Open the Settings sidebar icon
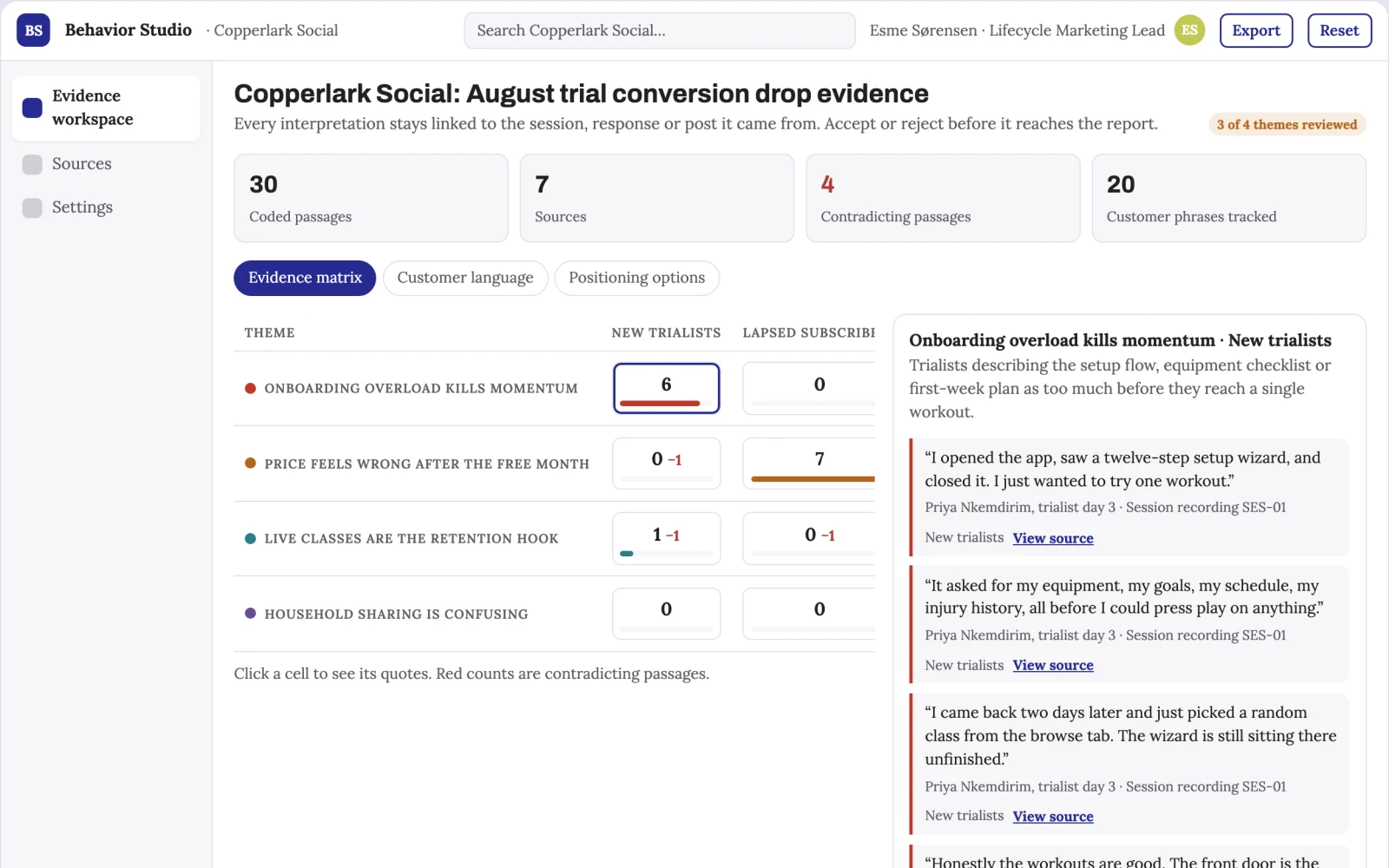This screenshot has height=868, width=1389. coord(32,207)
